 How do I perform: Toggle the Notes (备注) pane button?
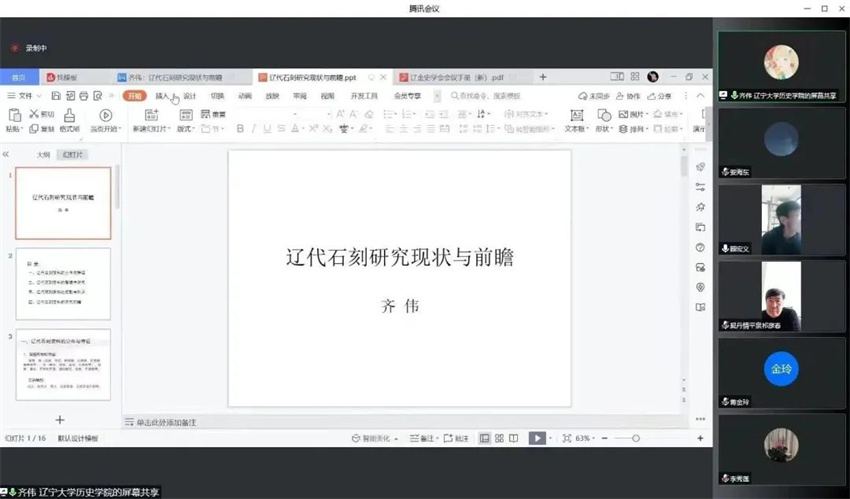point(423,438)
